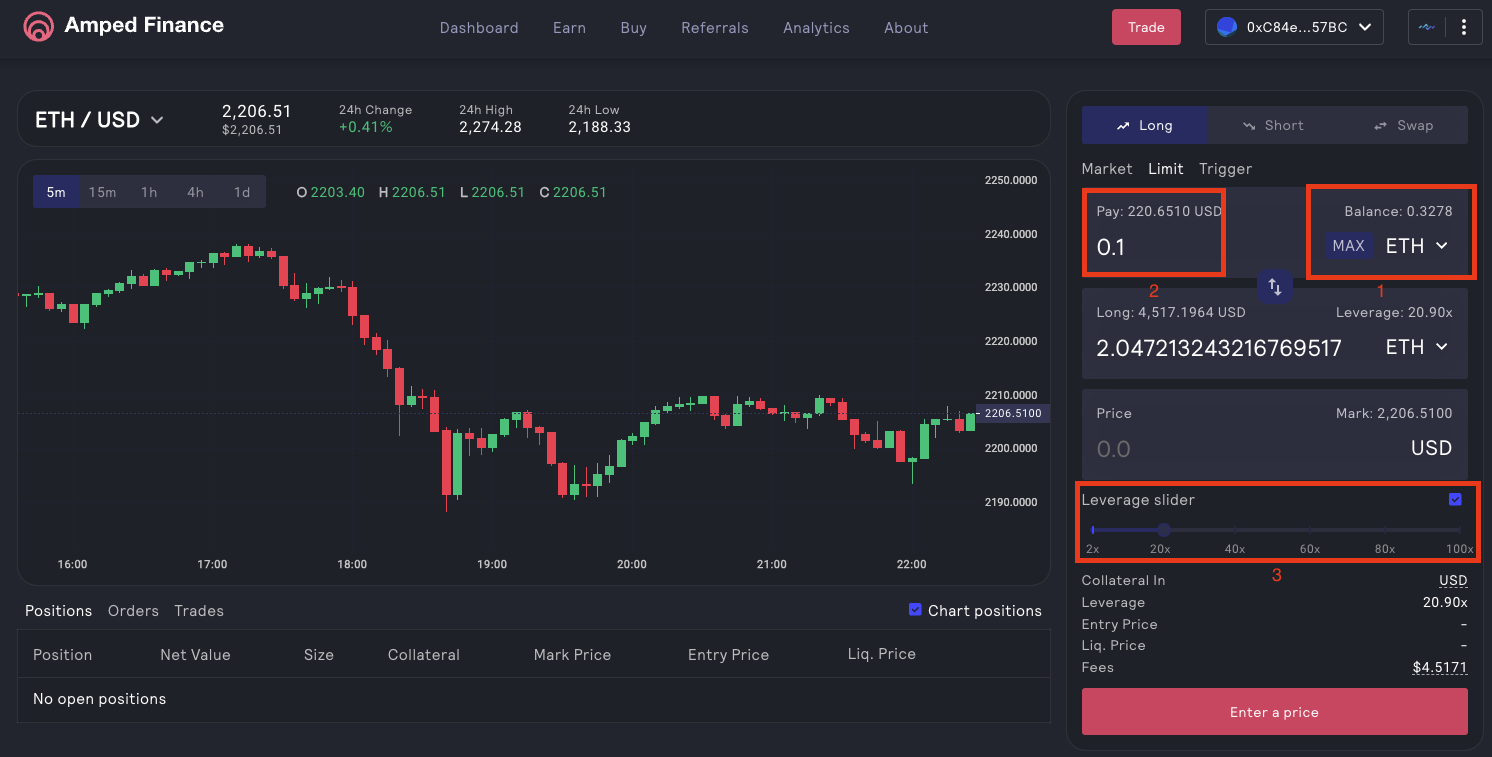Select the Swap tab
This screenshot has height=757, width=1492.
(1403, 125)
